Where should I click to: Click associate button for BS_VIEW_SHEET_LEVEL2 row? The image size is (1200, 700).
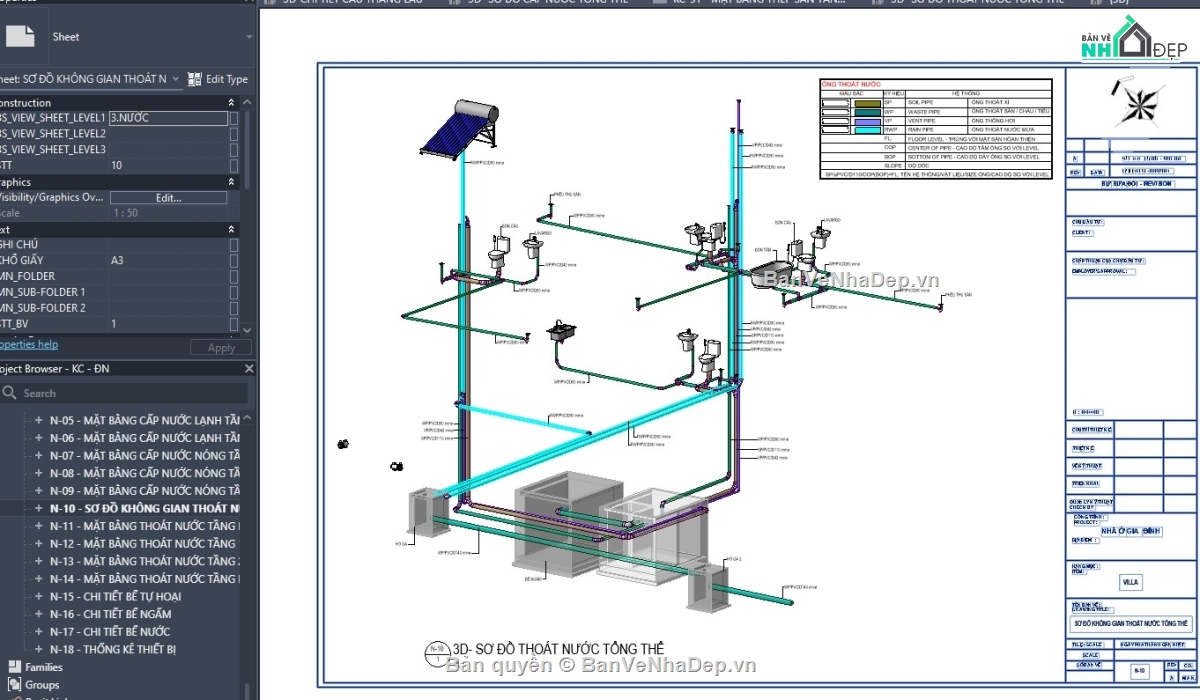point(234,134)
